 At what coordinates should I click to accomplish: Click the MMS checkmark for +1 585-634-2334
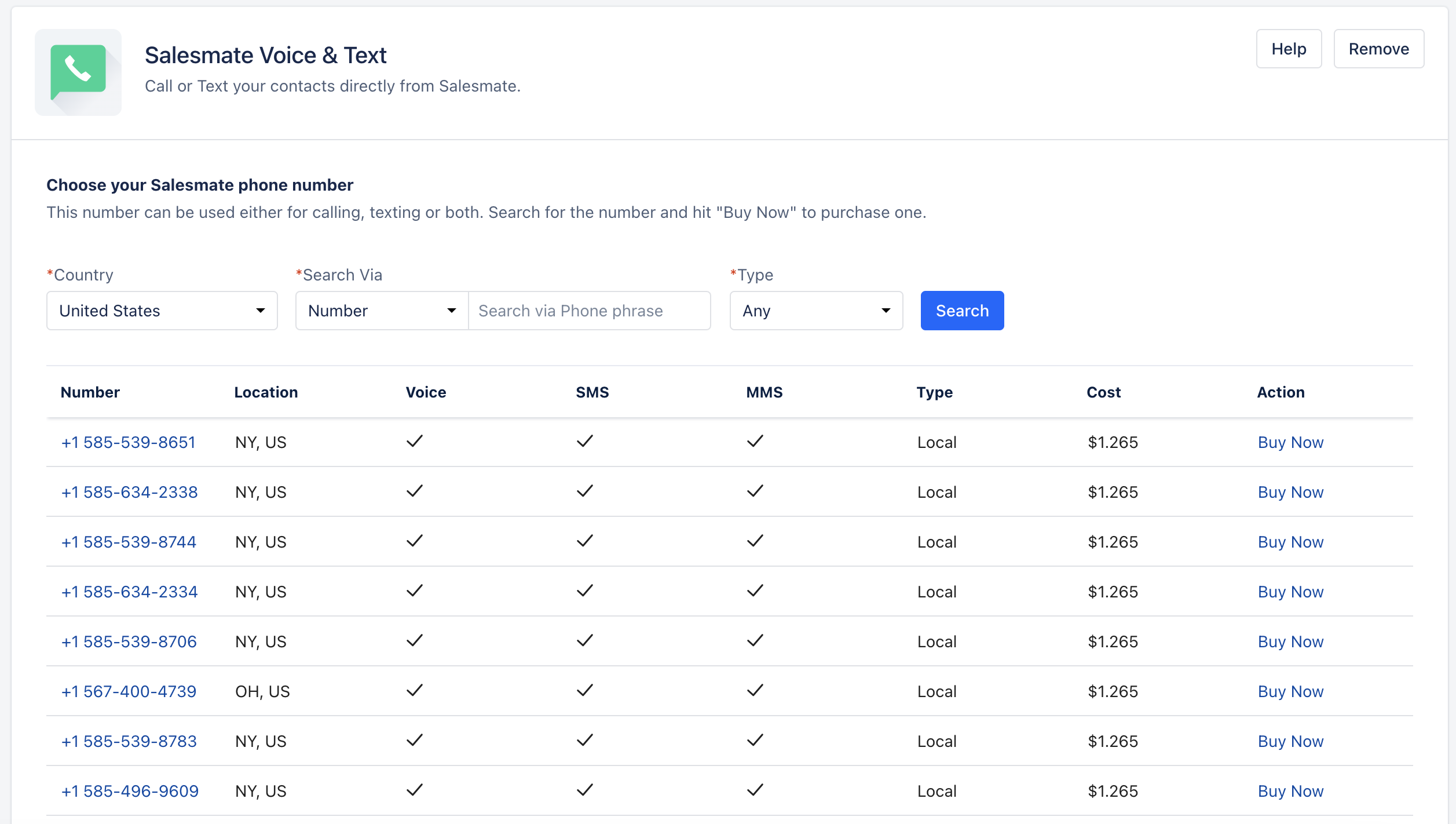[755, 590]
